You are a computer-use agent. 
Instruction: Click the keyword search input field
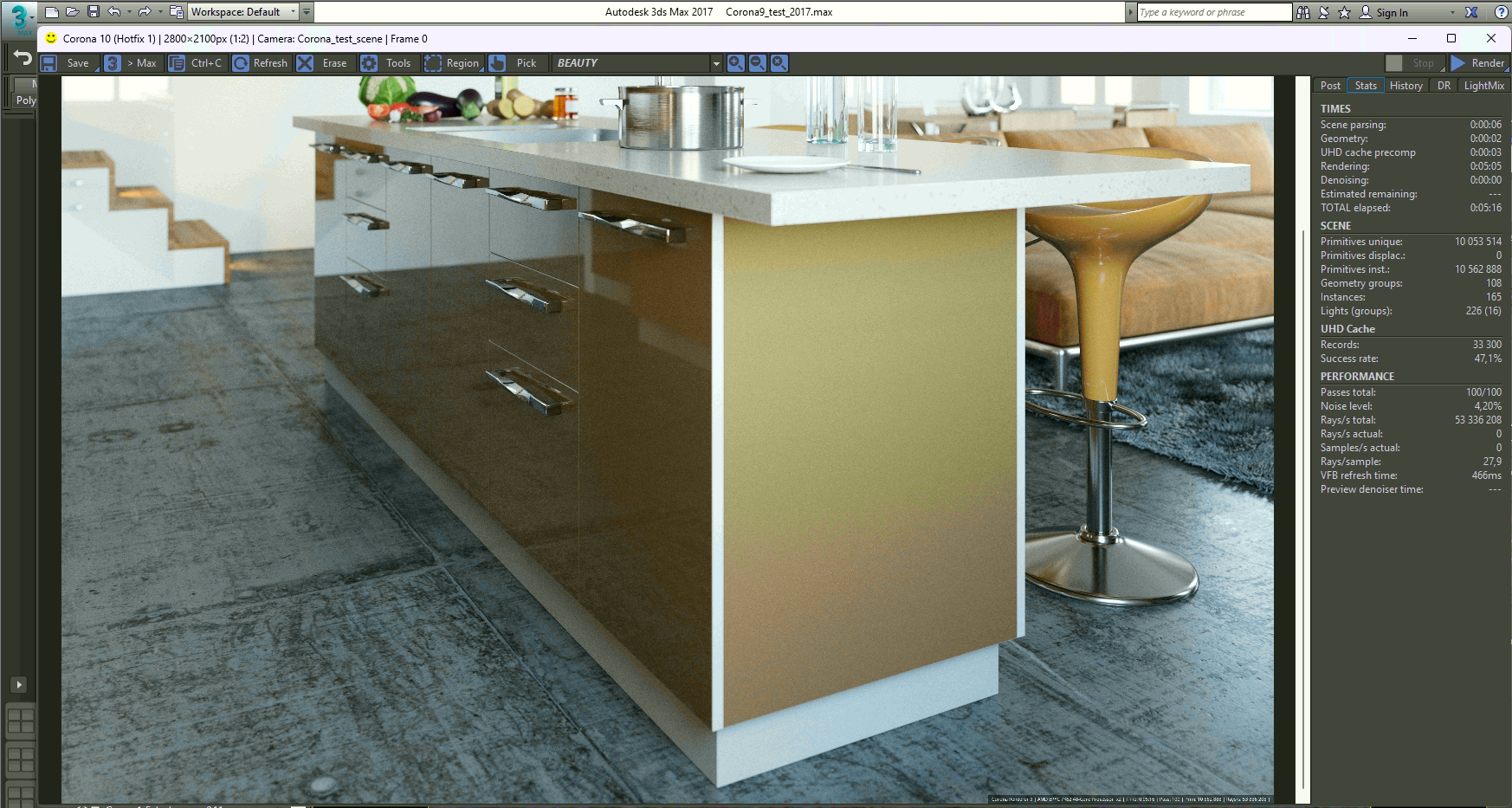(1214, 12)
